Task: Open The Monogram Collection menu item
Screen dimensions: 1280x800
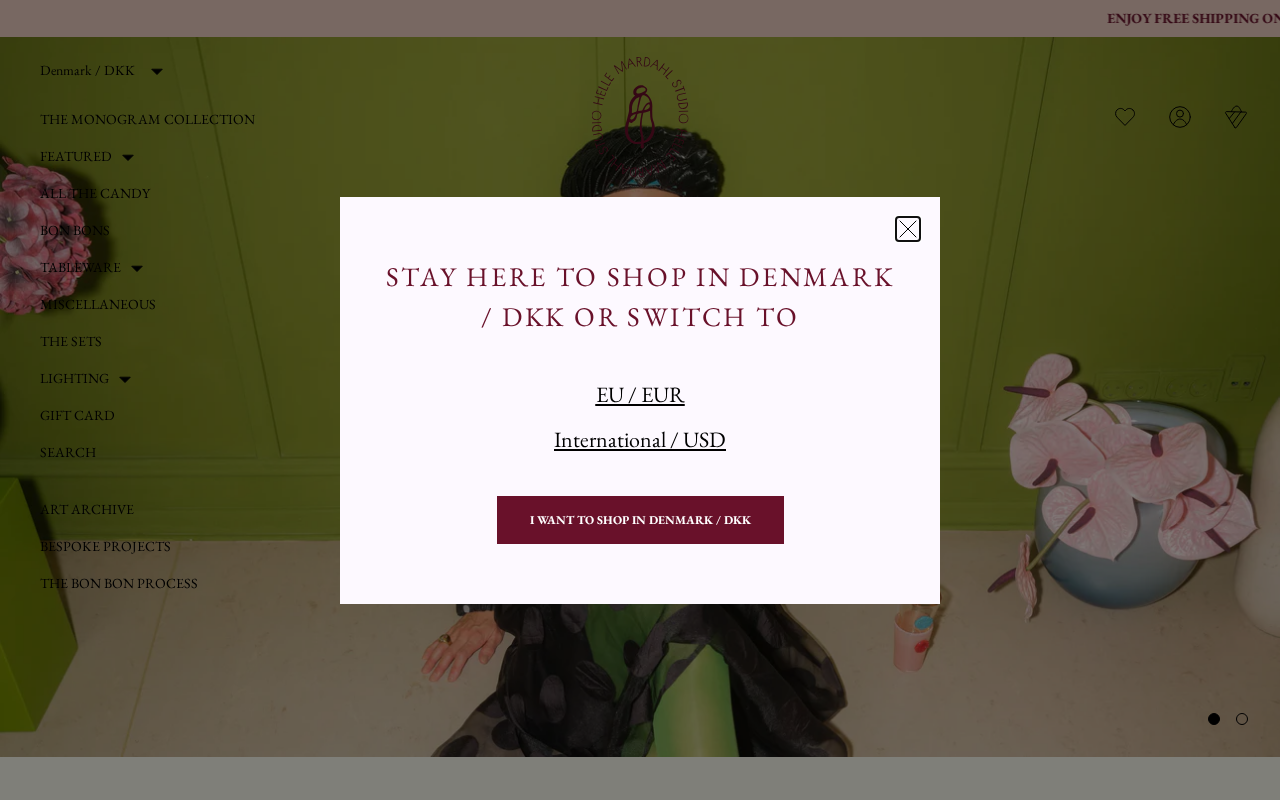Action: click(147, 119)
